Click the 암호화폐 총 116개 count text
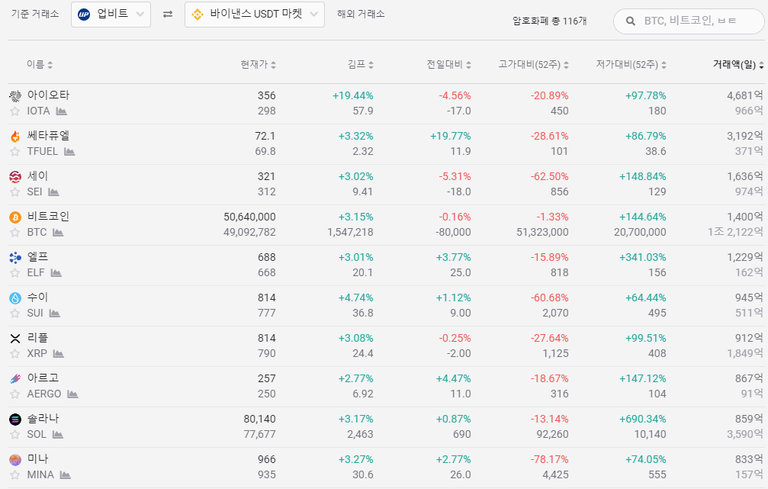 tap(550, 21)
